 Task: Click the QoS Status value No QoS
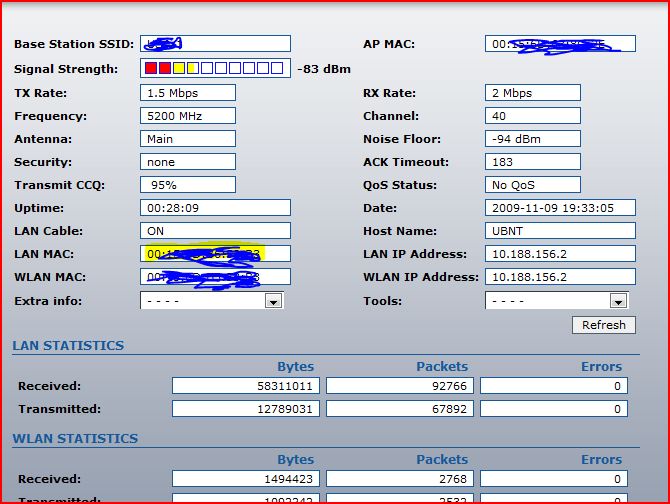click(532, 185)
